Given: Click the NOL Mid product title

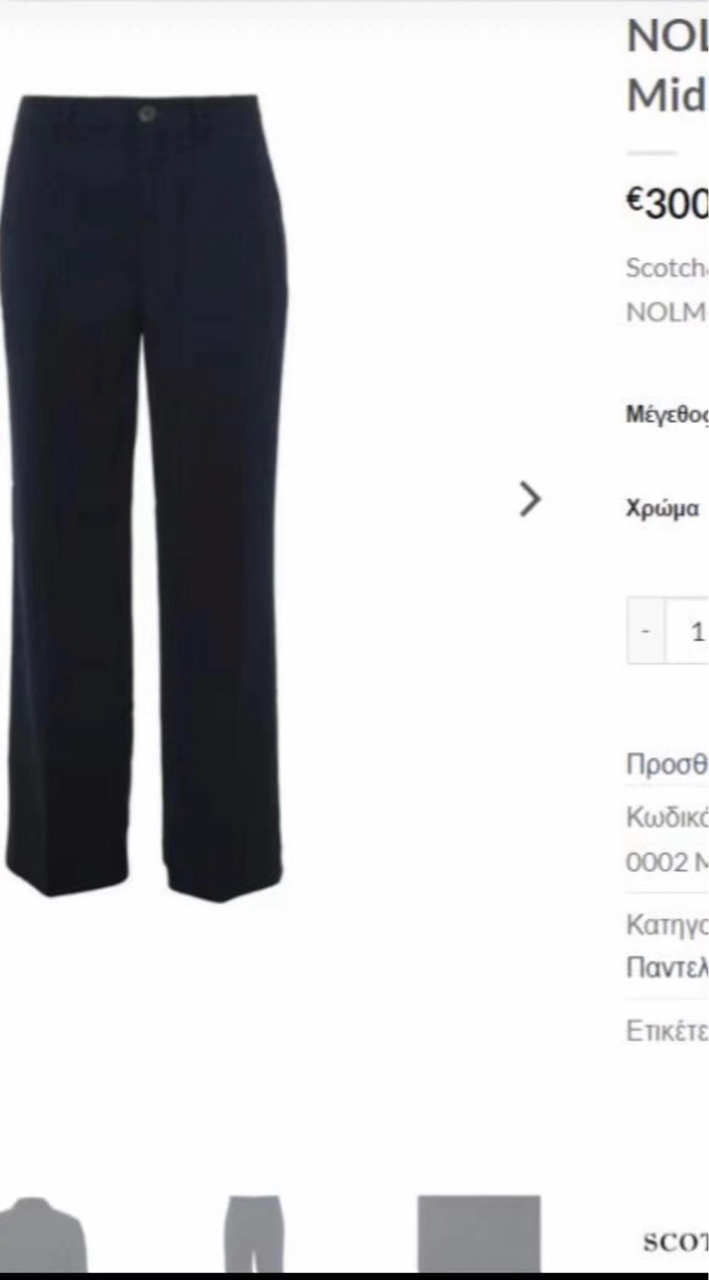Looking at the screenshot, I should [x=667, y=66].
